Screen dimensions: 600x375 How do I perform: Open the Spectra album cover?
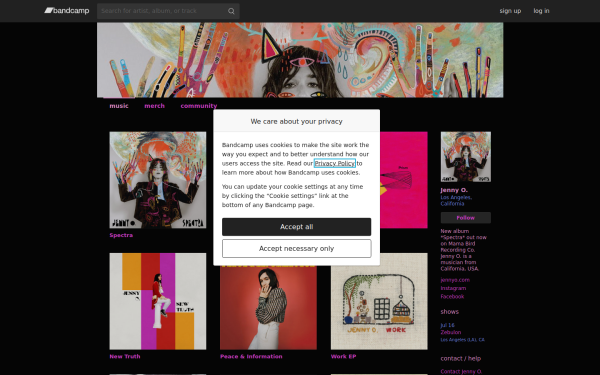point(158,180)
